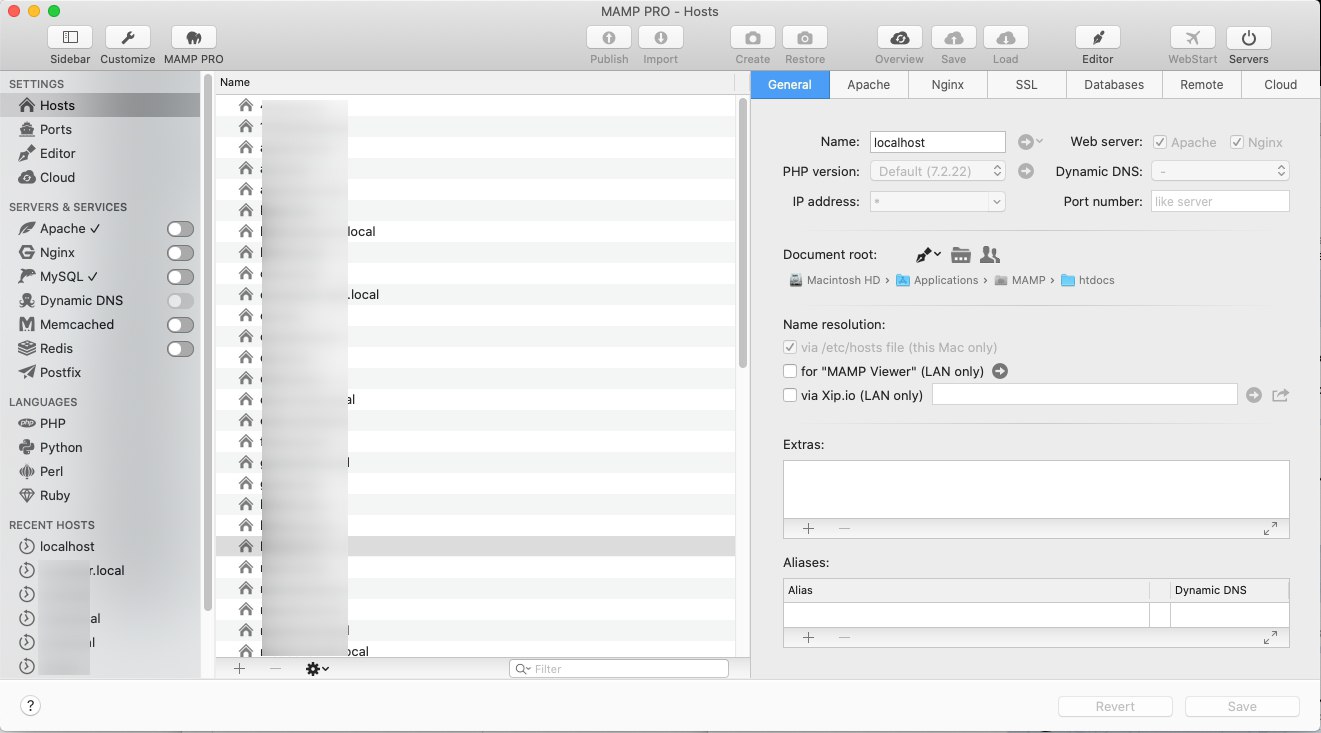This screenshot has width=1321, height=733.
Task: Click the host Name text field
Action: (x=938, y=142)
